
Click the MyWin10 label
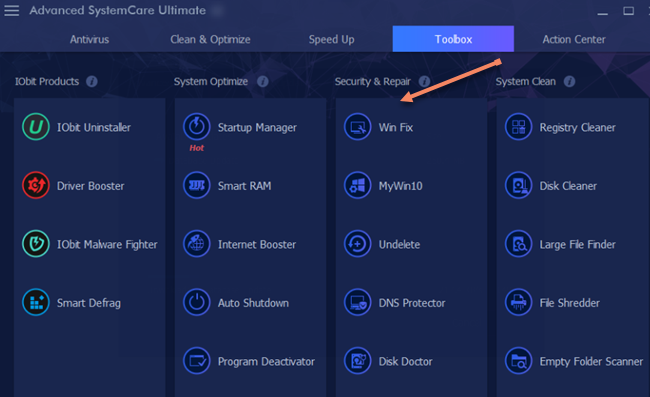click(400, 186)
